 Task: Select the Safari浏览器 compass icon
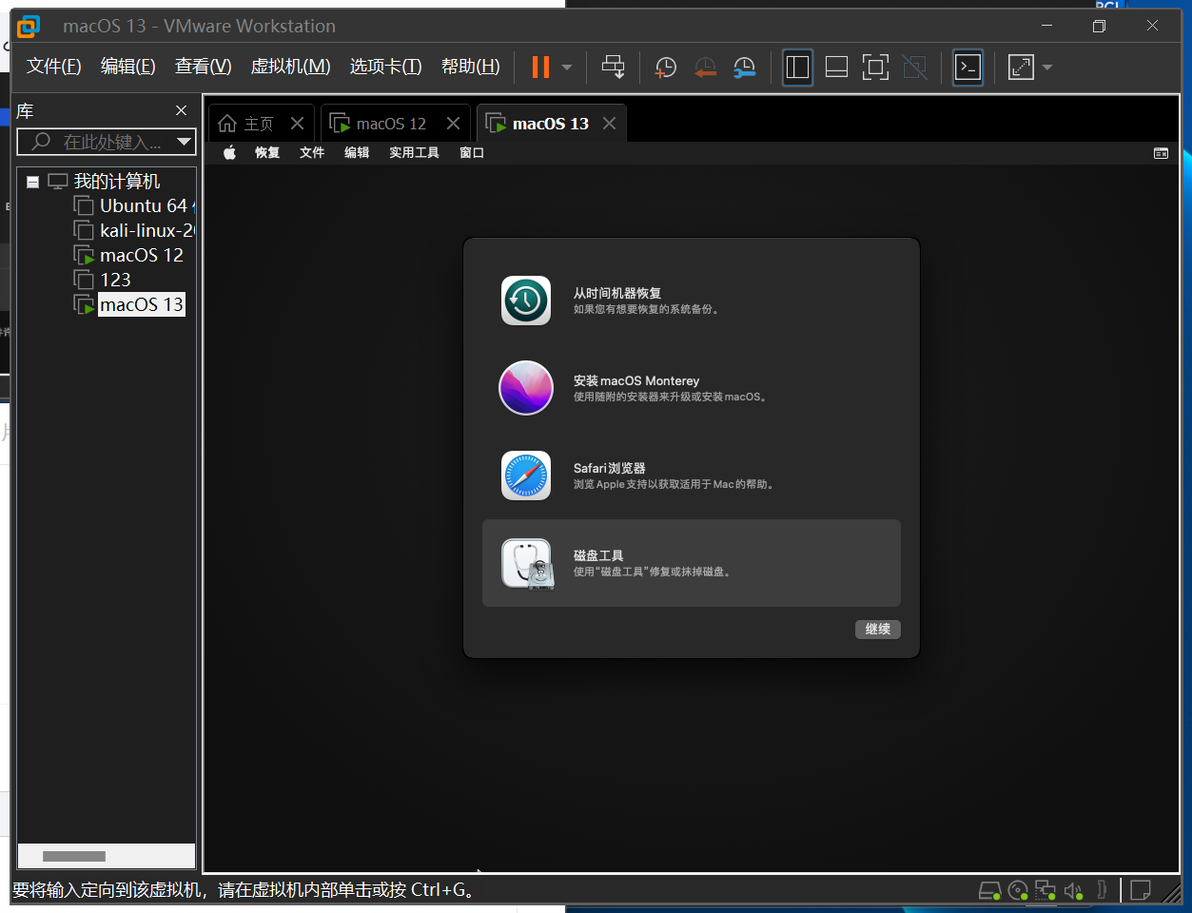coord(525,476)
